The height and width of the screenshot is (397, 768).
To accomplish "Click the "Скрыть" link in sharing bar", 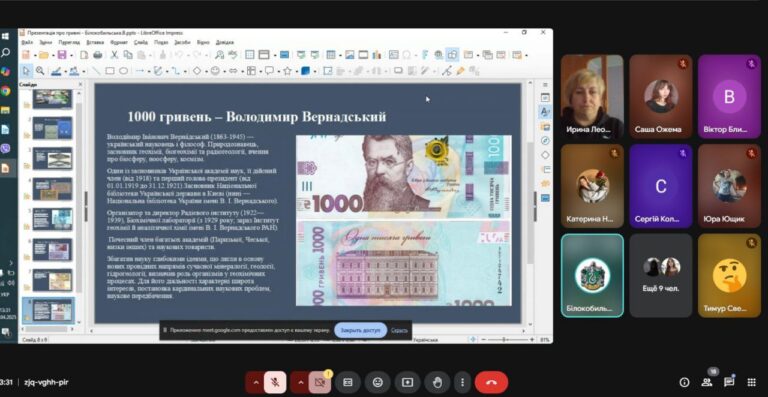I will point(399,330).
